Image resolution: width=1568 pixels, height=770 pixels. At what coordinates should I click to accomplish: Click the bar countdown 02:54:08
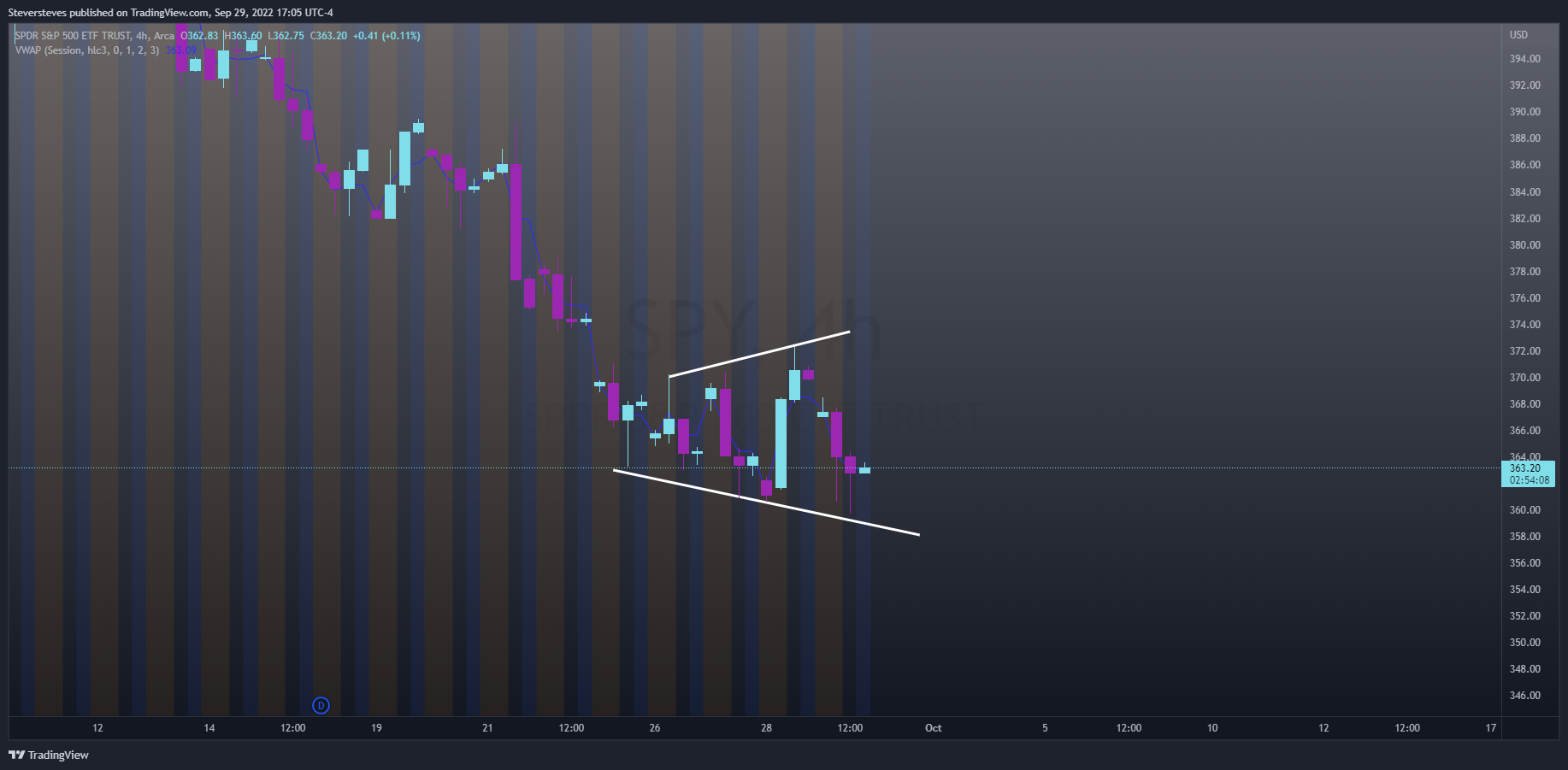(1529, 480)
